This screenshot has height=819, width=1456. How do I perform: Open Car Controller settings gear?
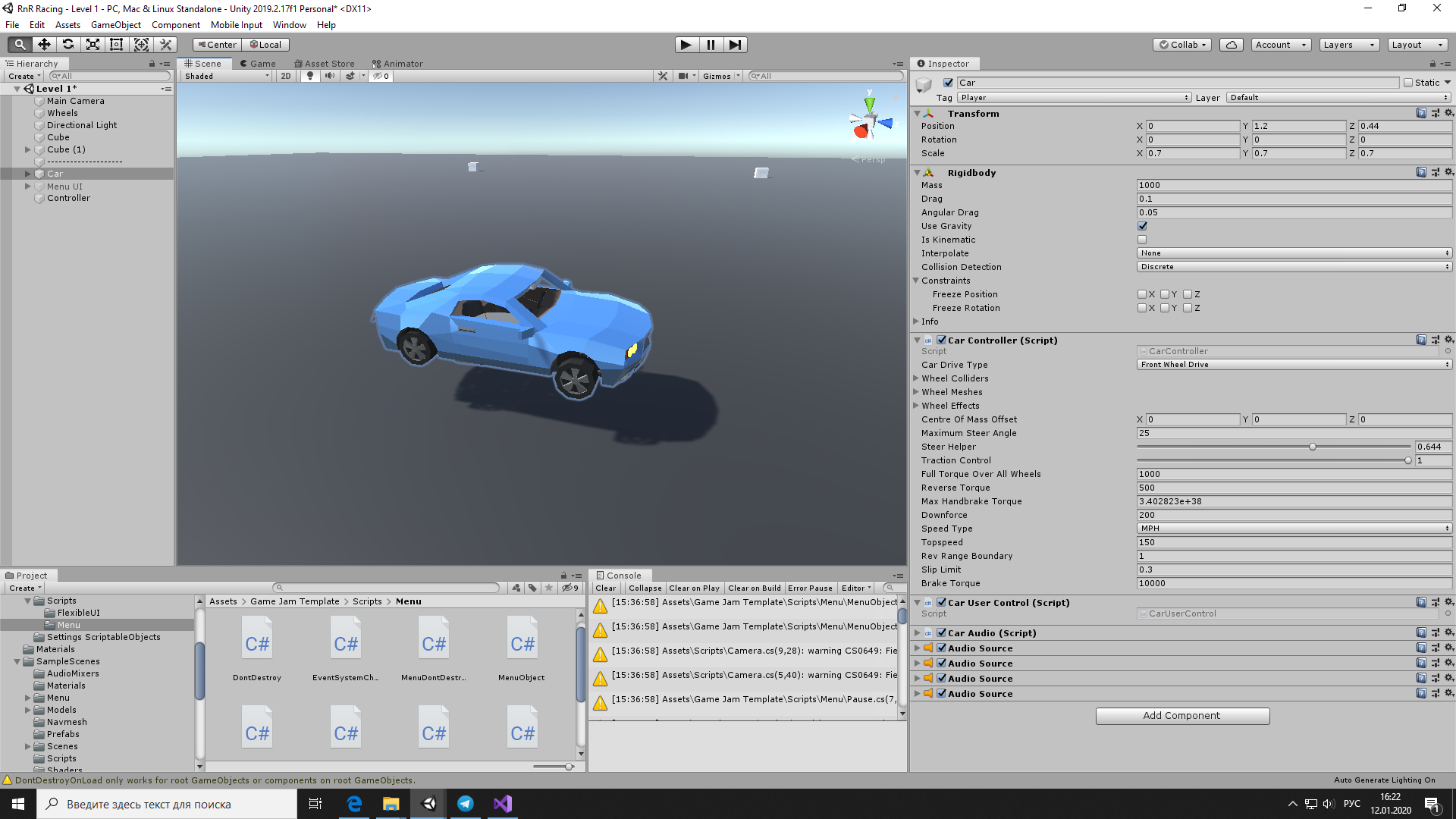1449,340
